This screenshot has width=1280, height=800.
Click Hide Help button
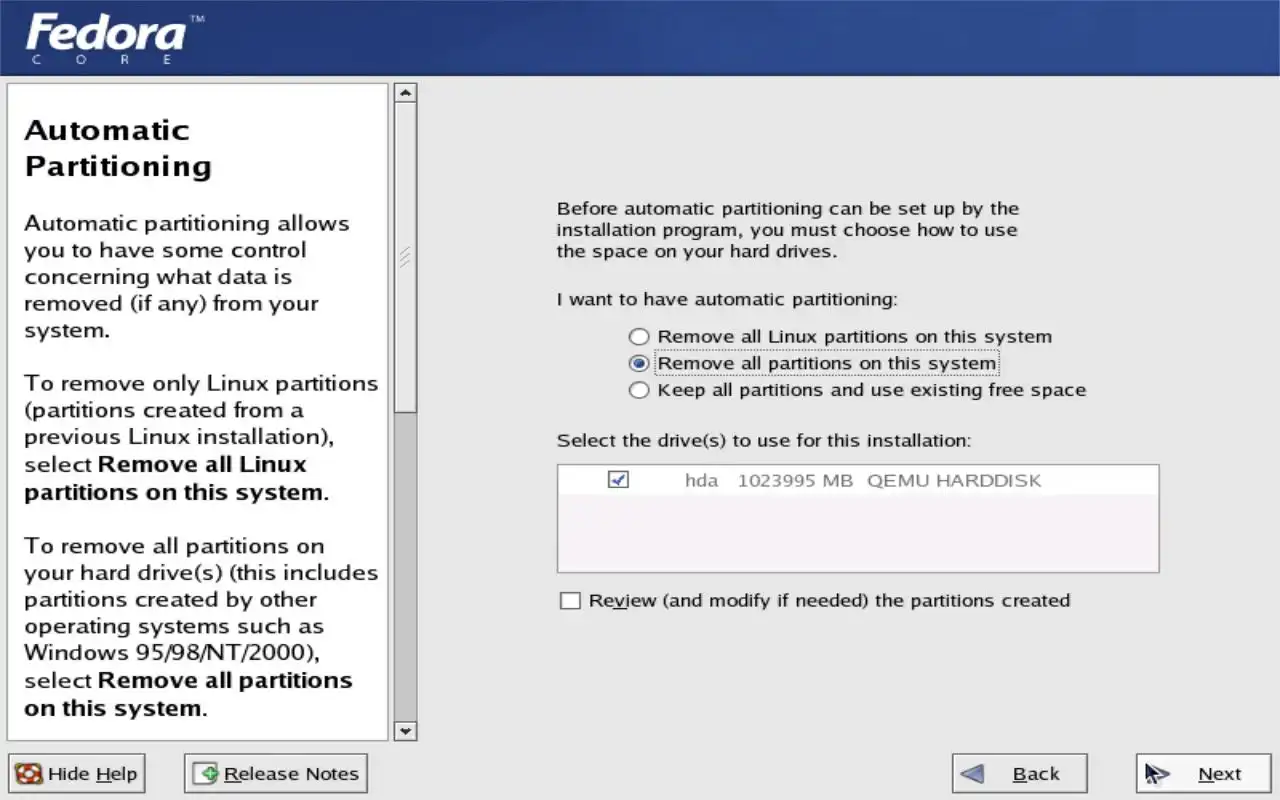(77, 773)
